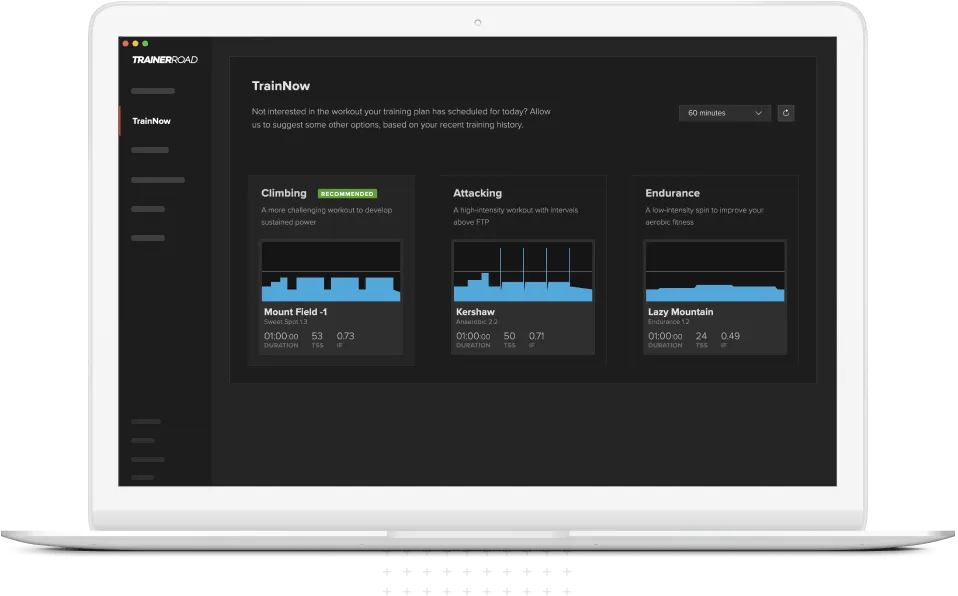The image size is (958, 596).
Task: Click the Mount Field -1 workout title
Action: pyautogui.click(x=296, y=312)
